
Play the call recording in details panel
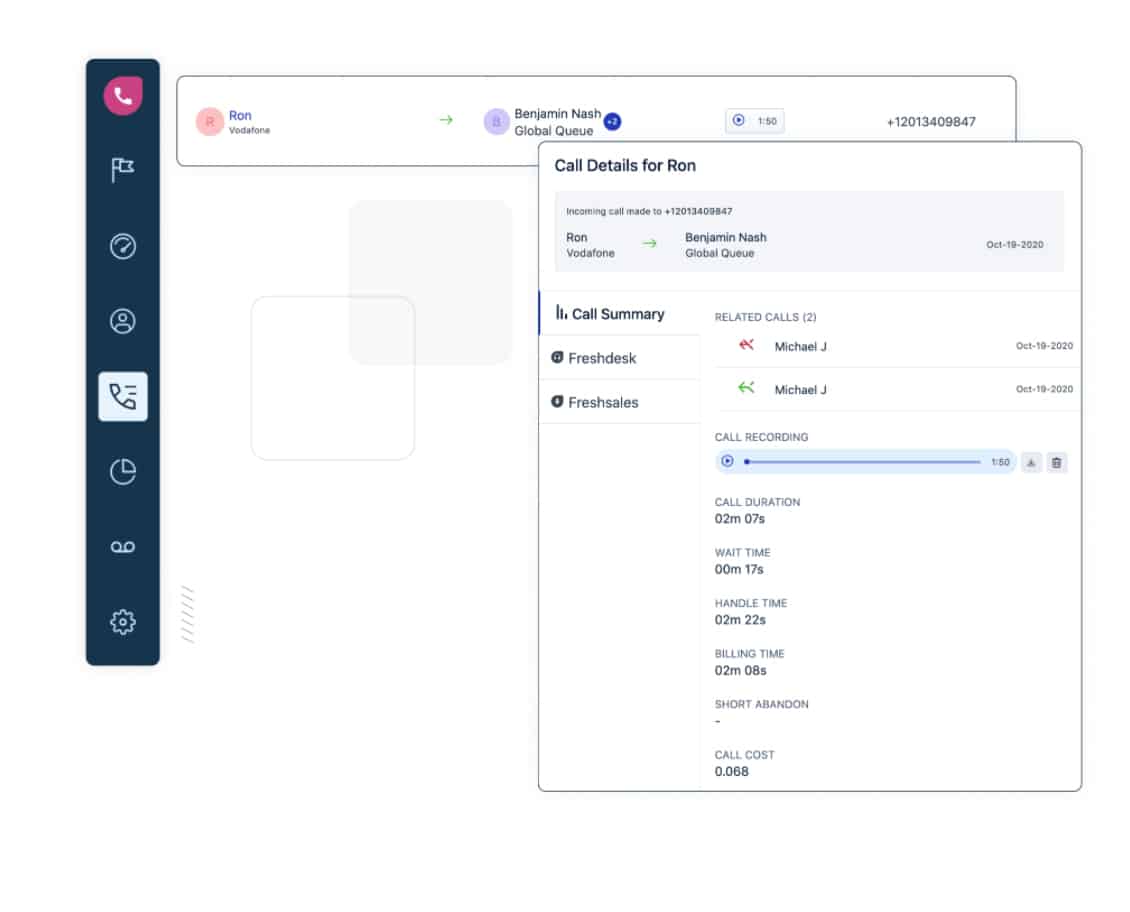727,461
